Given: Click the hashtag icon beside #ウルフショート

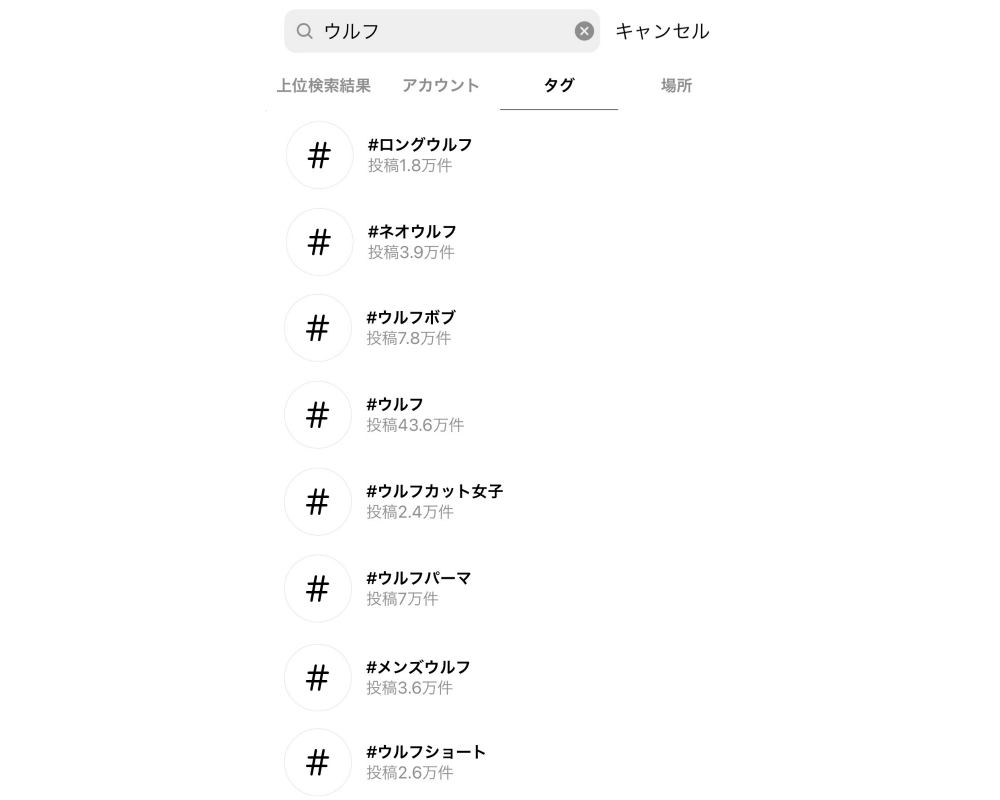Looking at the screenshot, I should coord(318,762).
